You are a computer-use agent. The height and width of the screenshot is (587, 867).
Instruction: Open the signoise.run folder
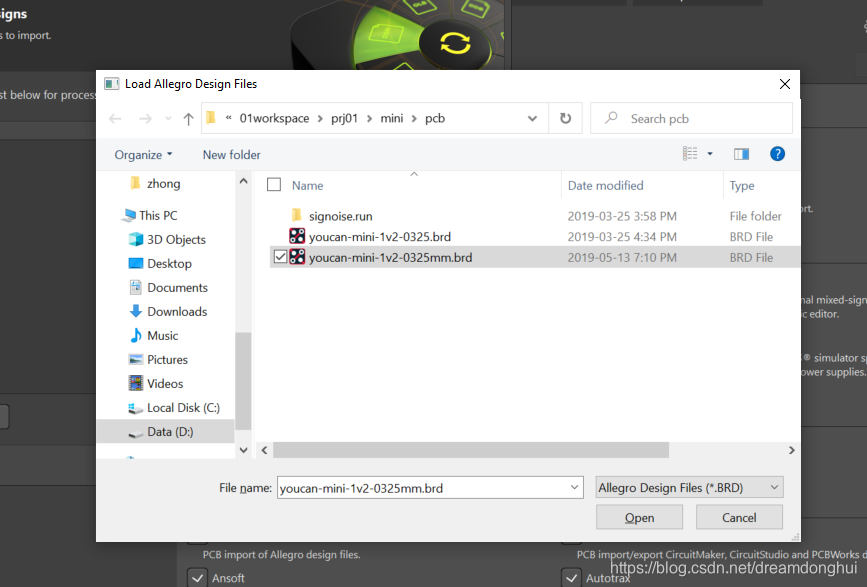click(x=340, y=216)
